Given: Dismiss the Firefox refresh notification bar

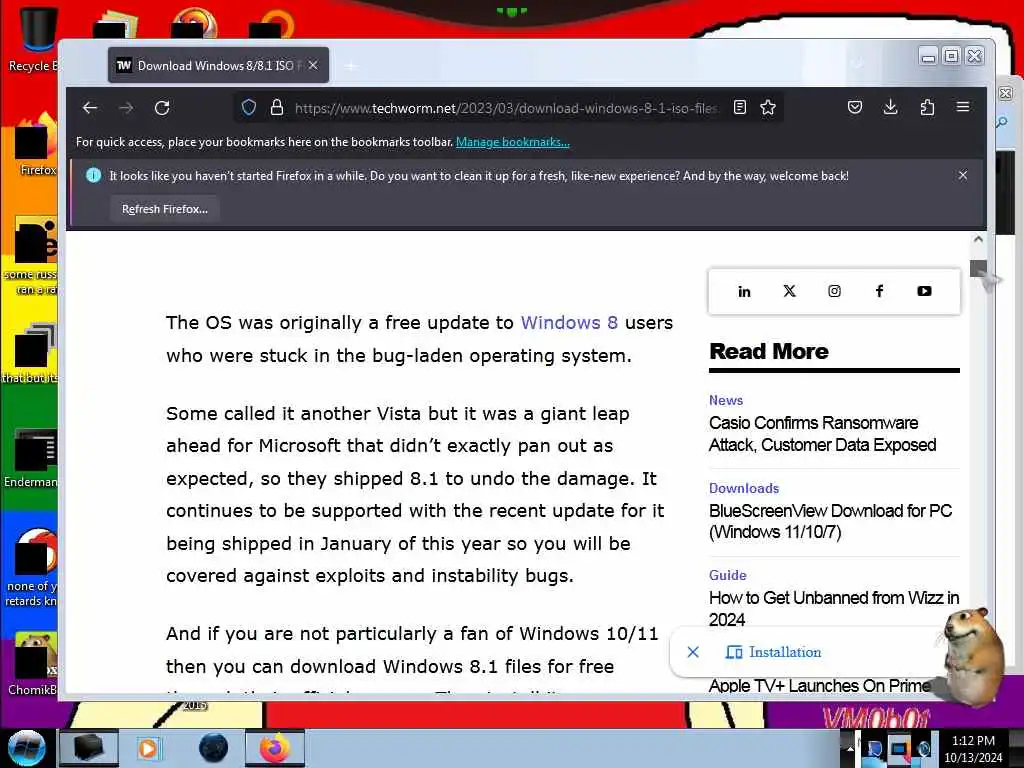Looking at the screenshot, I should coord(963,175).
